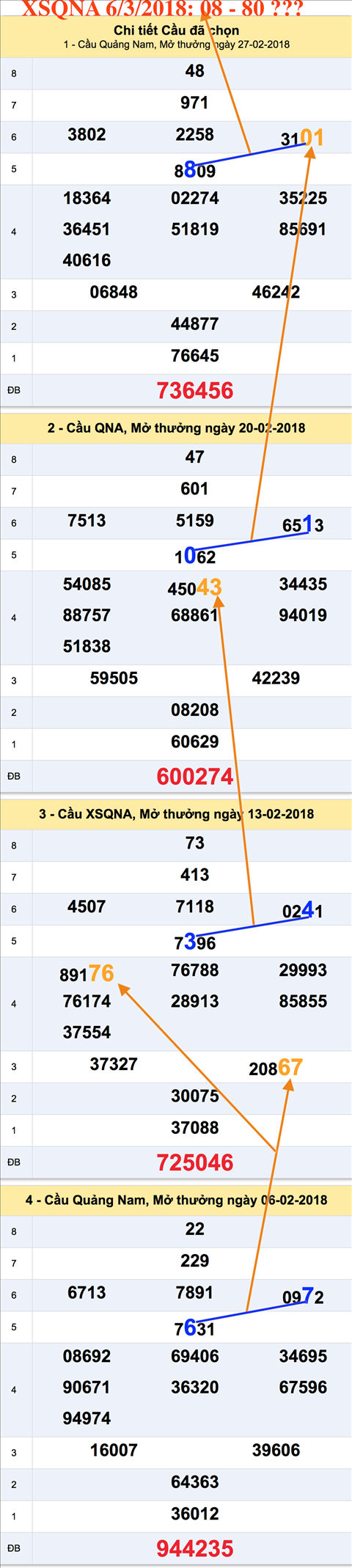This screenshot has height=1568, width=352.
Task: Click the number 37088
Action: (x=195, y=1127)
